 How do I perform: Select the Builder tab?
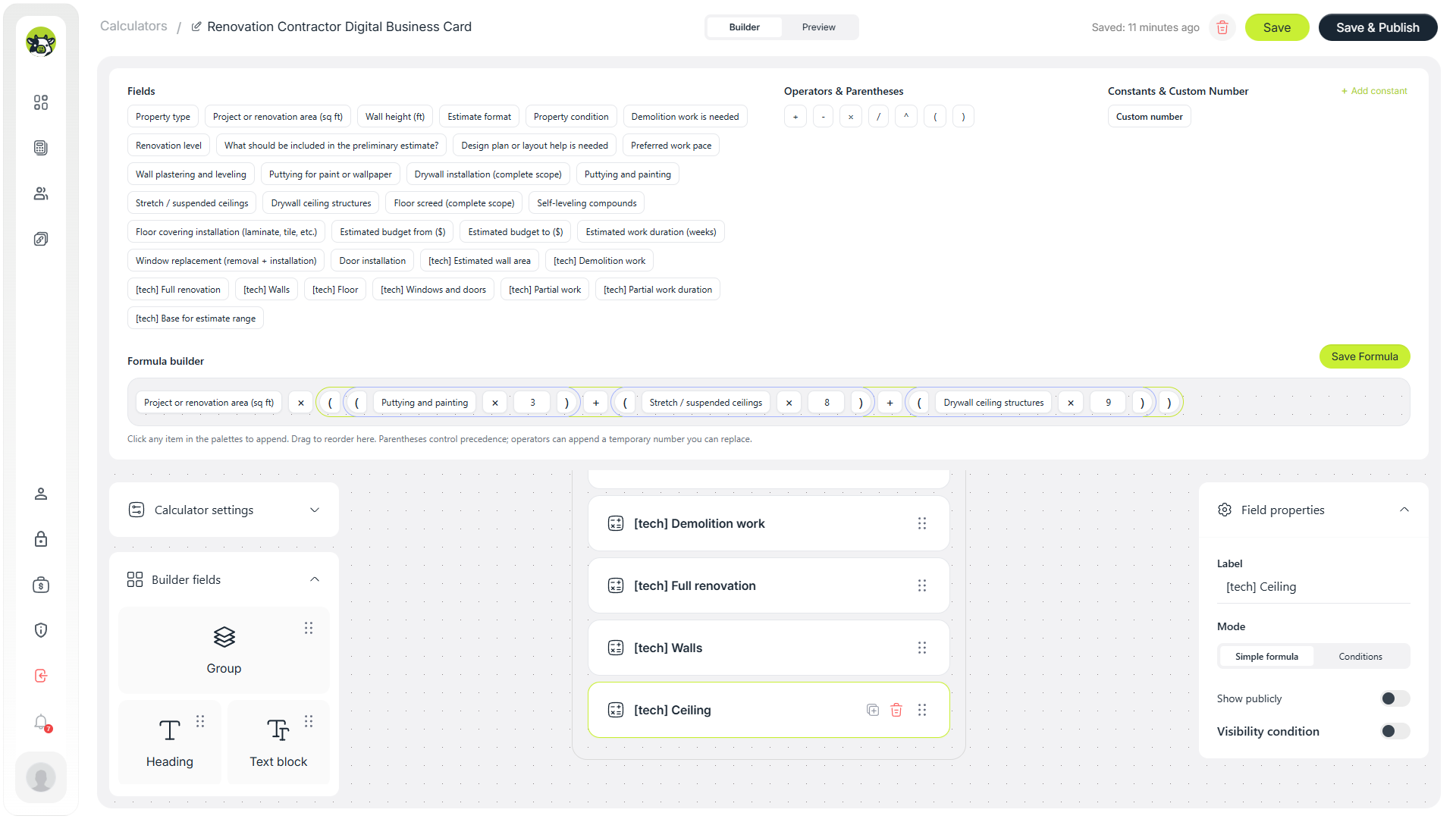(x=744, y=27)
